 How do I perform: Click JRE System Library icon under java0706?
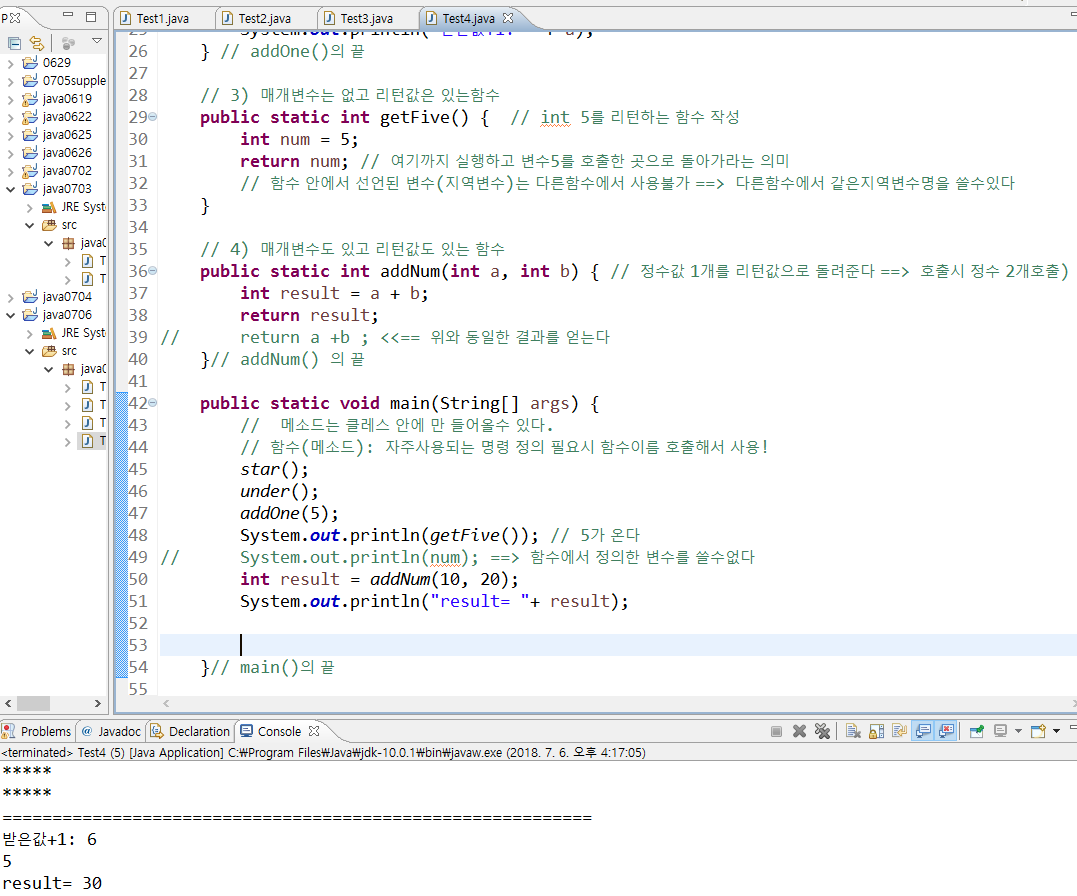point(49,333)
